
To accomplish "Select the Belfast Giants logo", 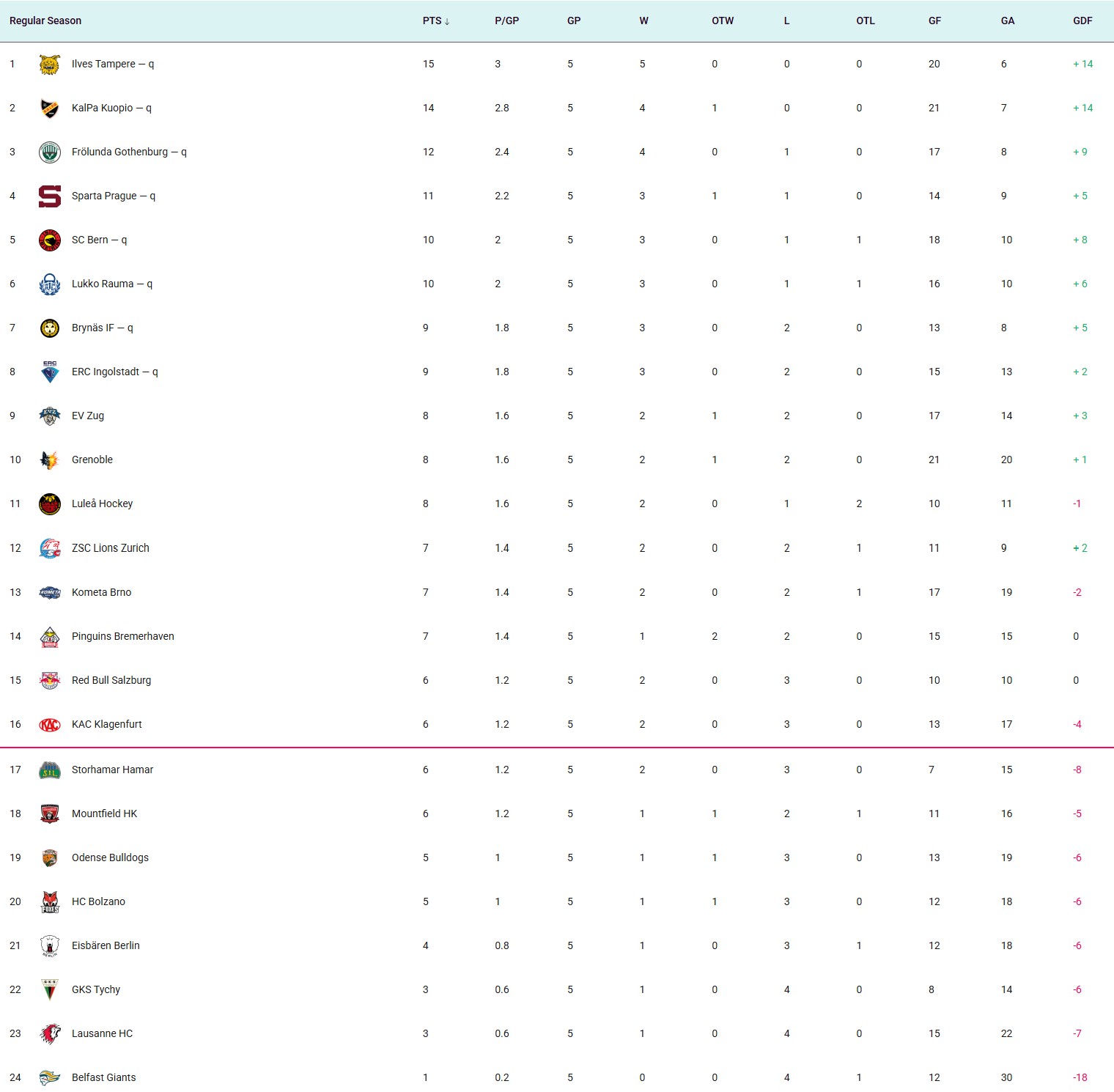I will pyautogui.click(x=50, y=1078).
